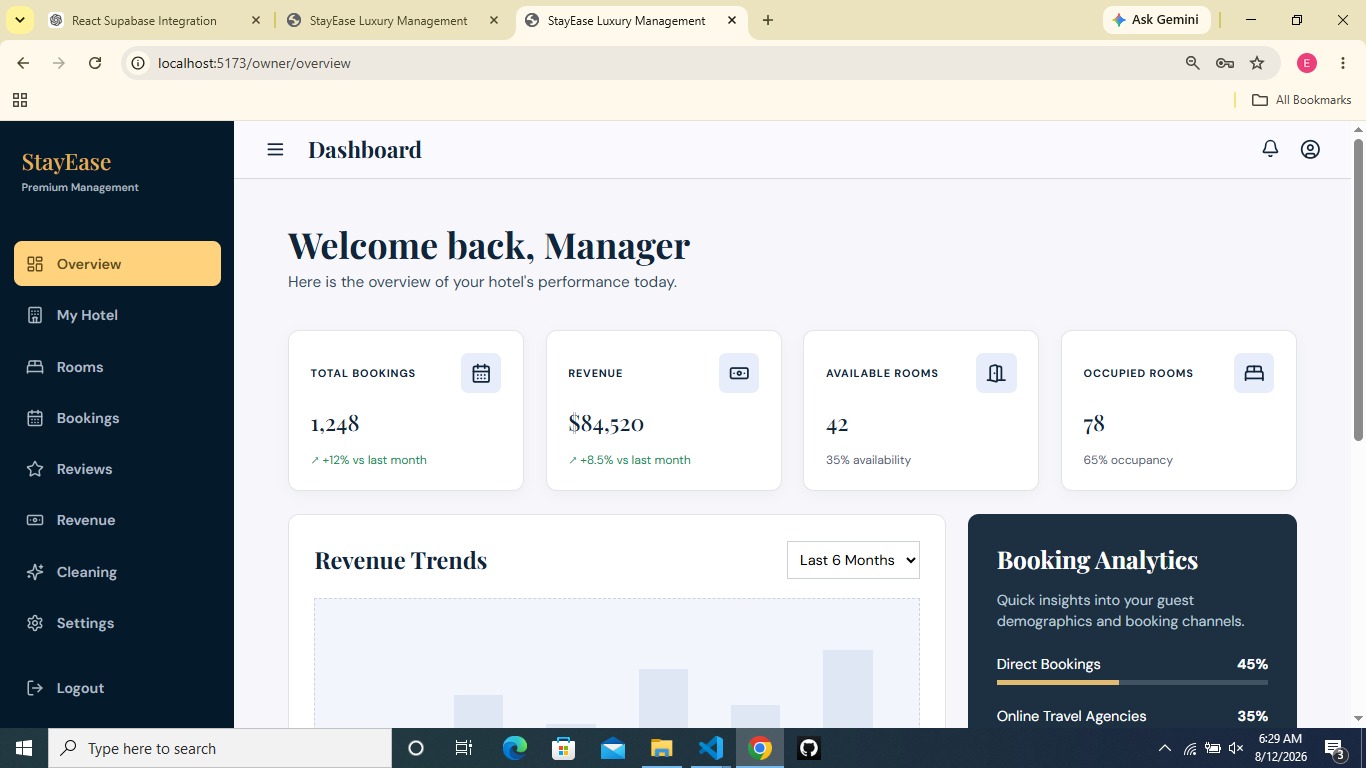The height and width of the screenshot is (768, 1366).
Task: Open the user profile icon in the Dashboard header
Action: [1310, 149]
